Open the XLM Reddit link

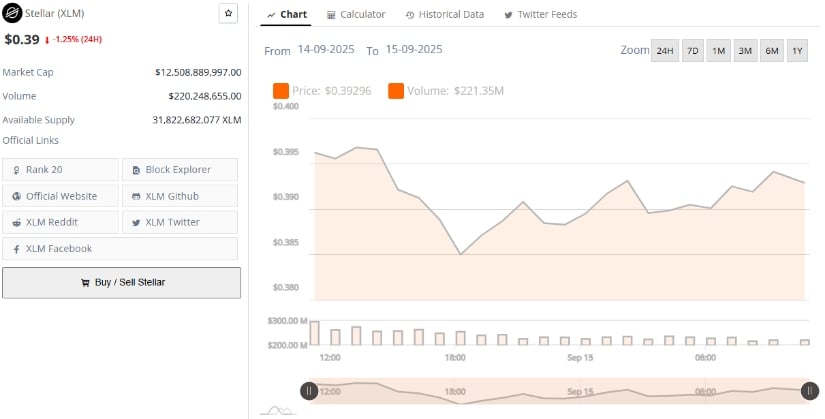pyautogui.click(x=61, y=222)
